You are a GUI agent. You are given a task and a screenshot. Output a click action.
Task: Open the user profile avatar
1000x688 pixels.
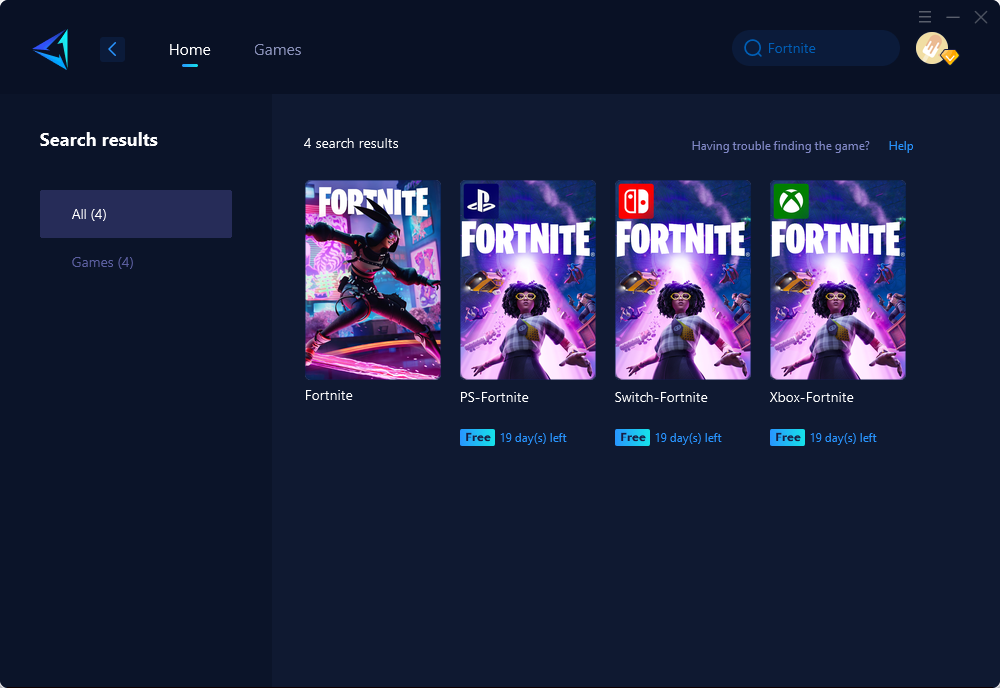coord(932,47)
